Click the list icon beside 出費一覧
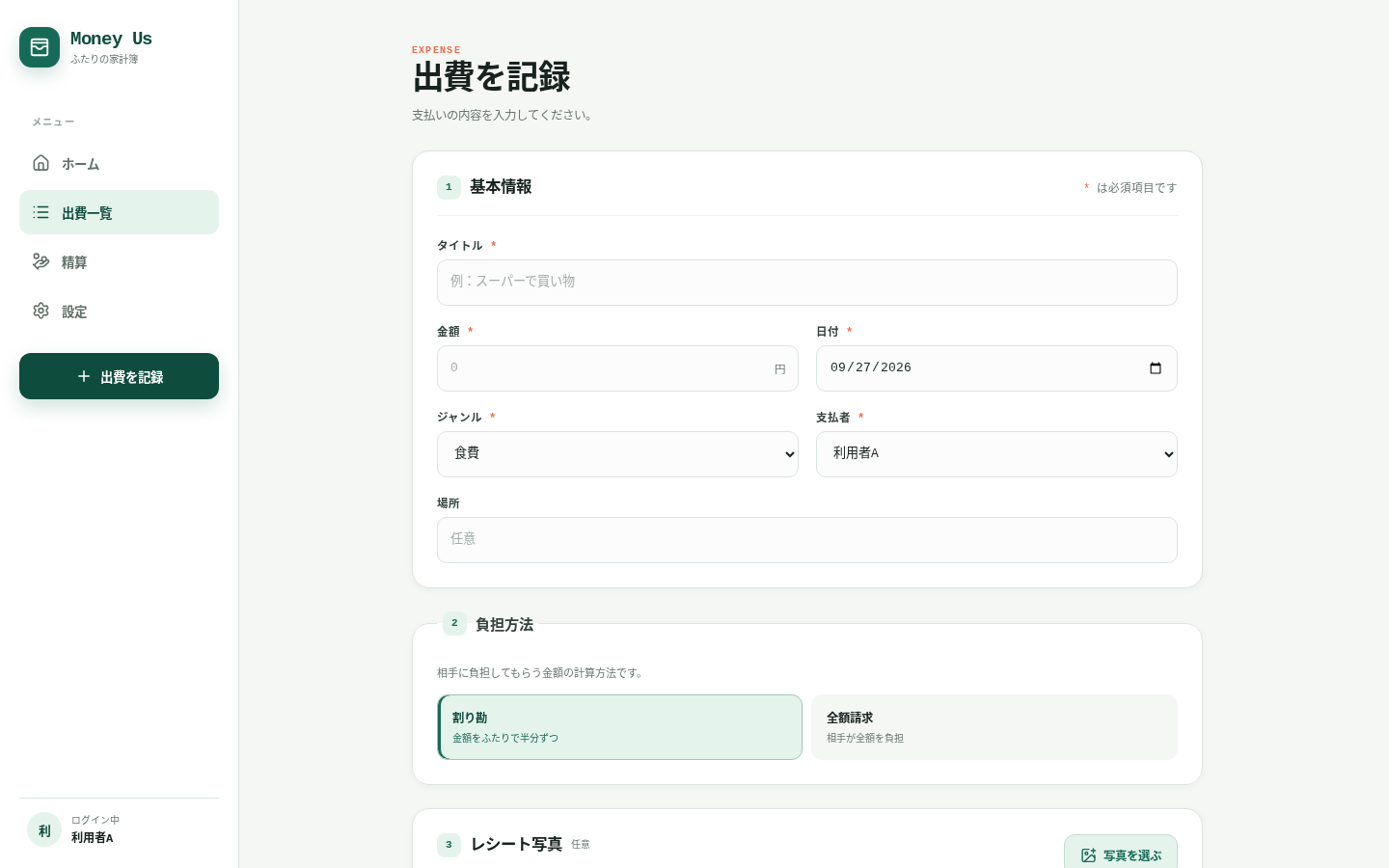The width and height of the screenshot is (1389, 868). pos(41,212)
